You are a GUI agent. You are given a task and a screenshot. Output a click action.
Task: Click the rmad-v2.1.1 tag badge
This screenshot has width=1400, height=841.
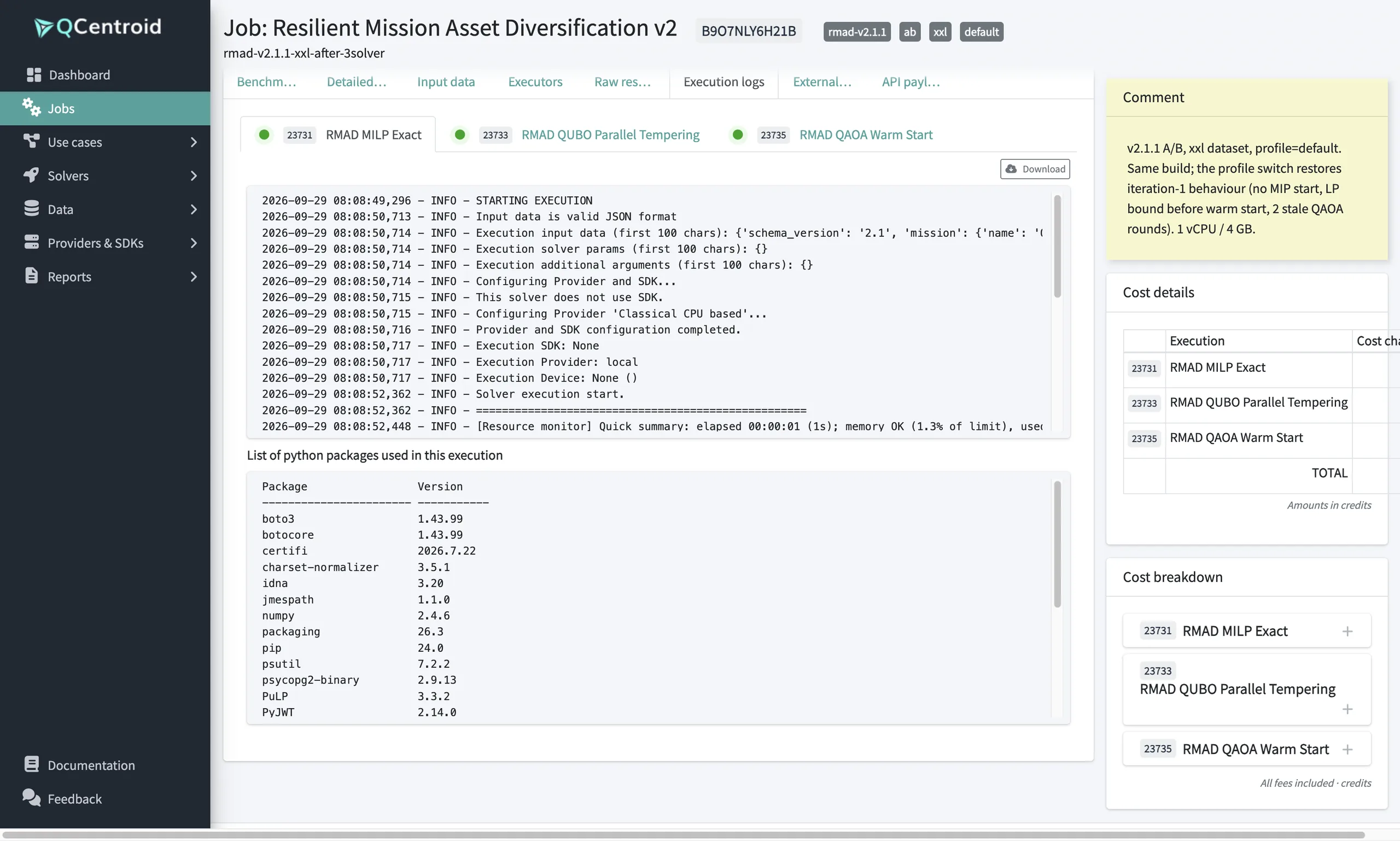coord(856,32)
